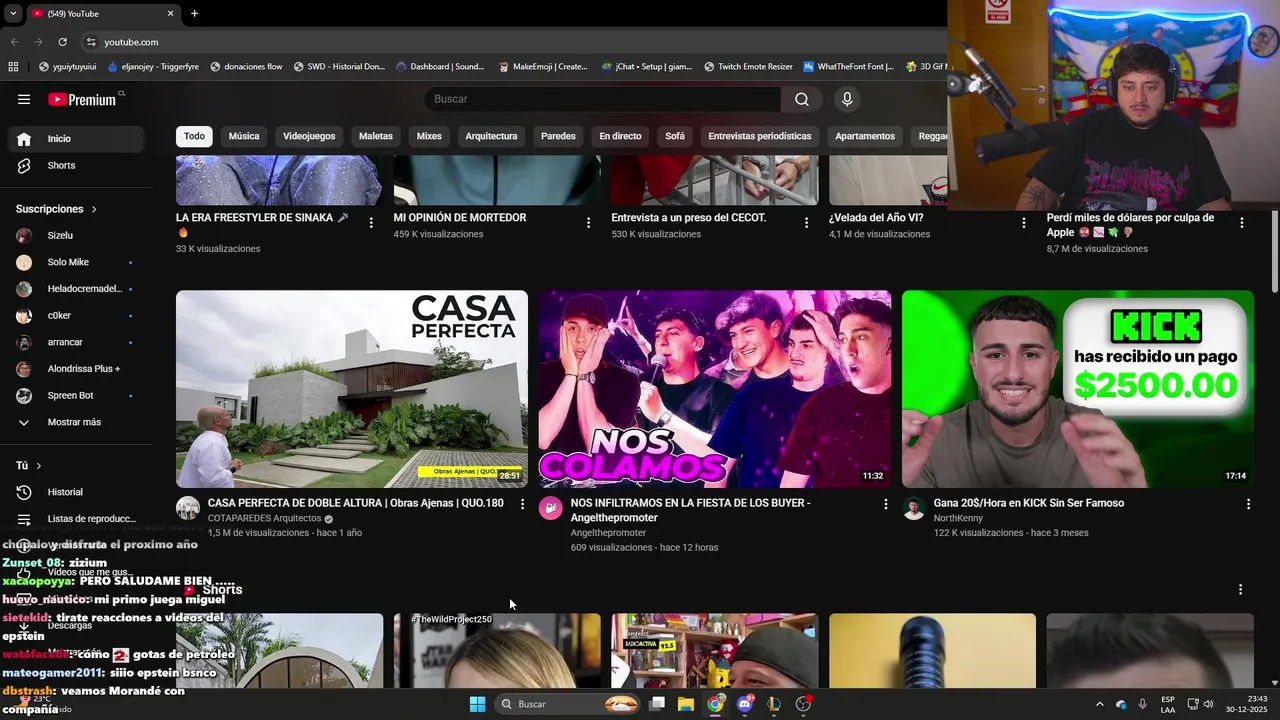Select the Videojuegos filter chip
The height and width of the screenshot is (720, 1280).
tap(309, 136)
